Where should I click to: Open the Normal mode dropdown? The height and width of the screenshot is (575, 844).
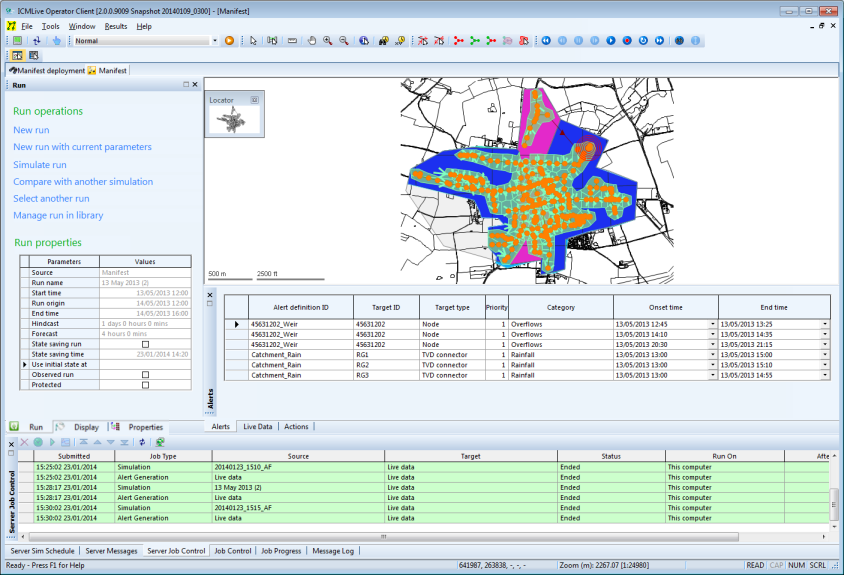point(214,41)
